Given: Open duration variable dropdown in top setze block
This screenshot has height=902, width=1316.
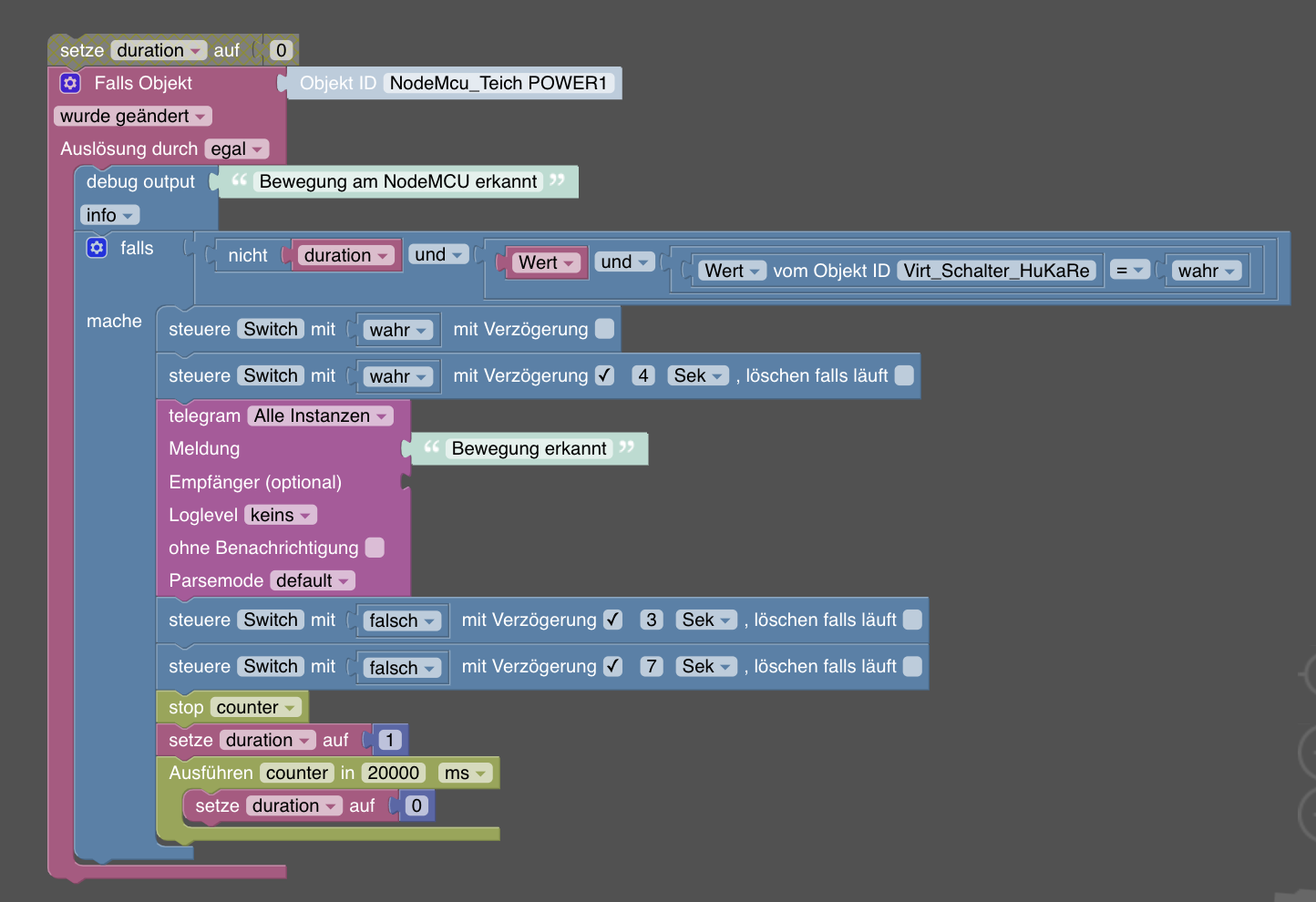Looking at the screenshot, I should 159,50.
